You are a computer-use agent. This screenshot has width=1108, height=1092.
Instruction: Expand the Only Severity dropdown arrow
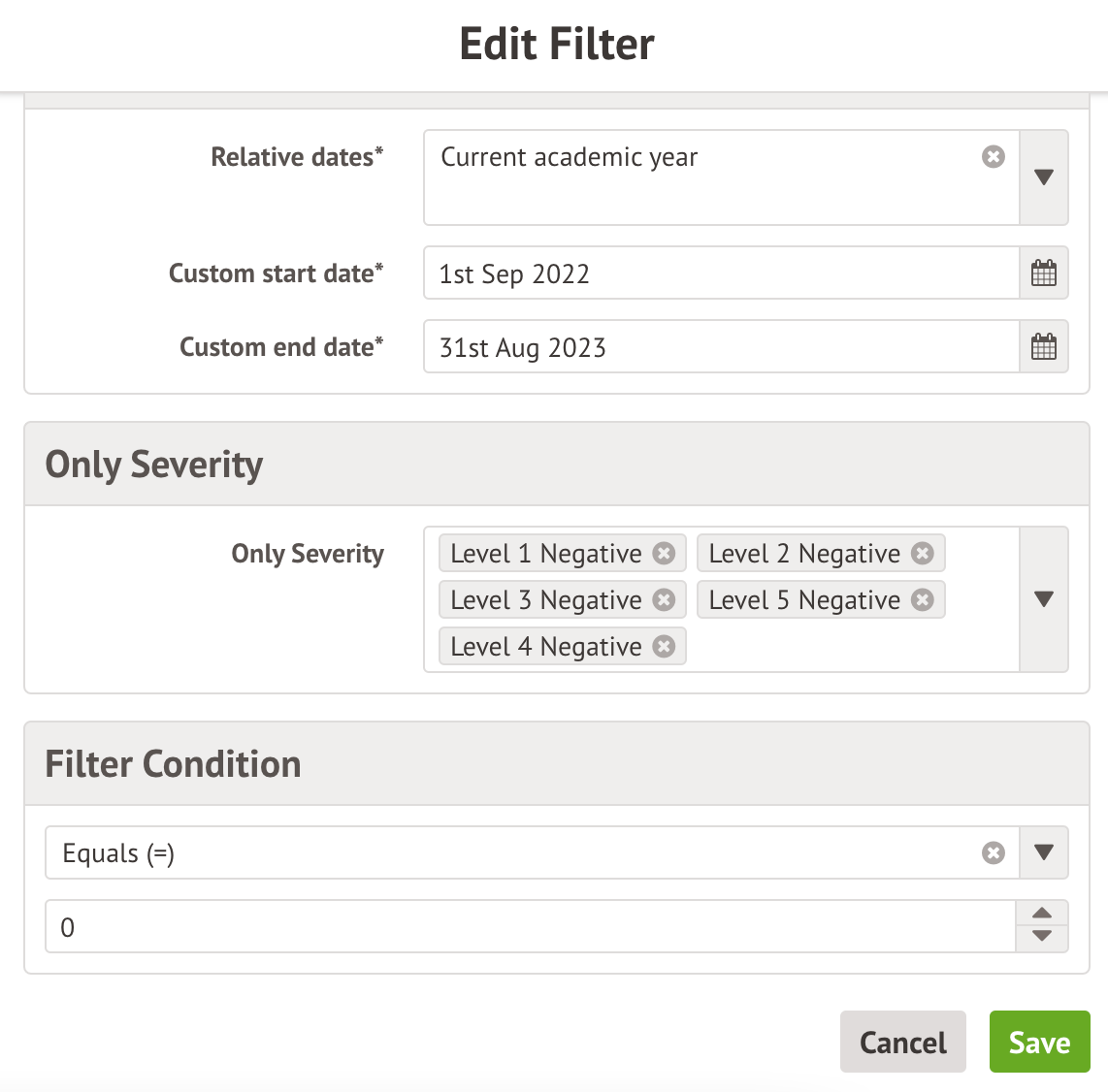pos(1044,599)
